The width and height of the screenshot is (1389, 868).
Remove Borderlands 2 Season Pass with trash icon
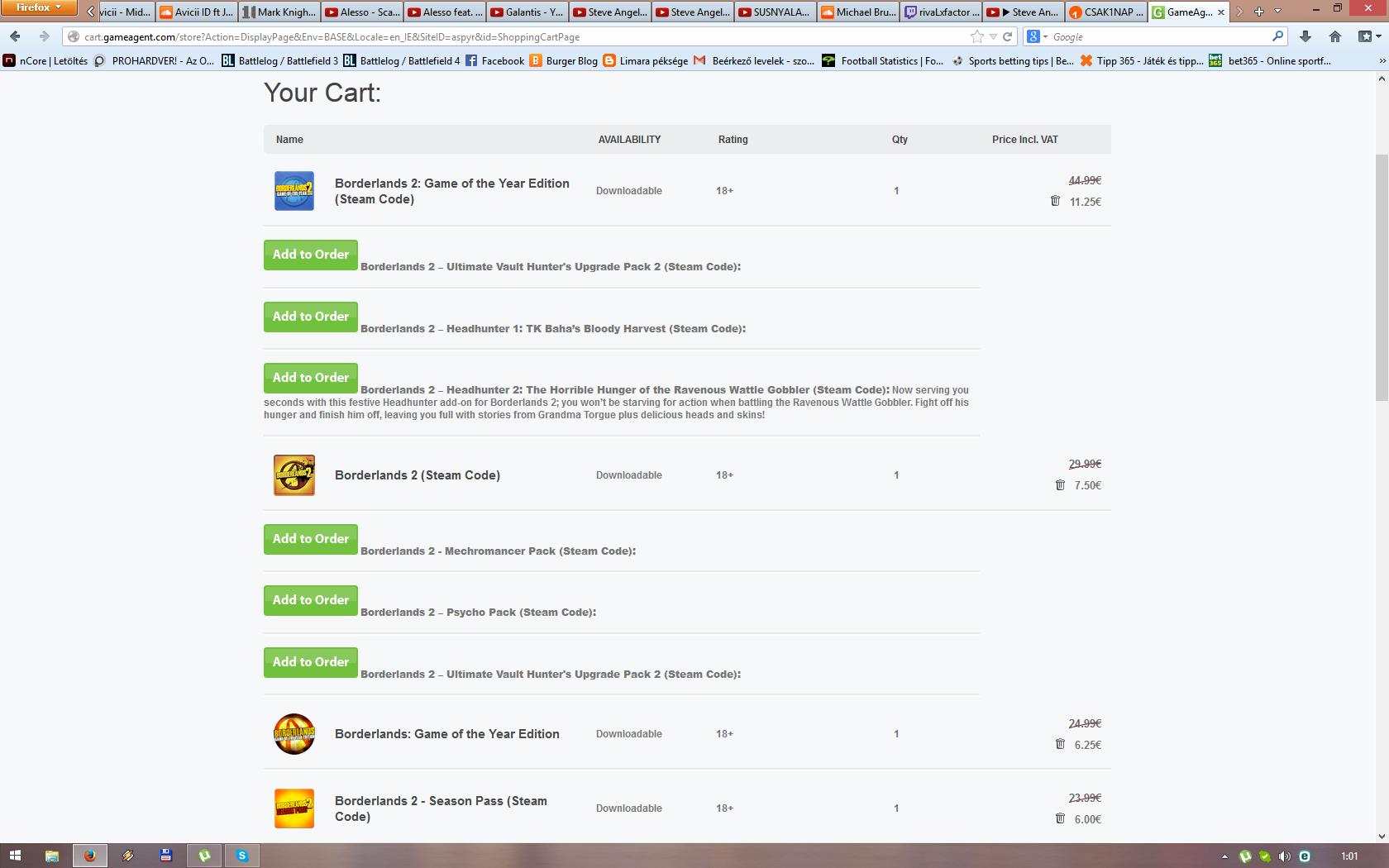[1060, 818]
